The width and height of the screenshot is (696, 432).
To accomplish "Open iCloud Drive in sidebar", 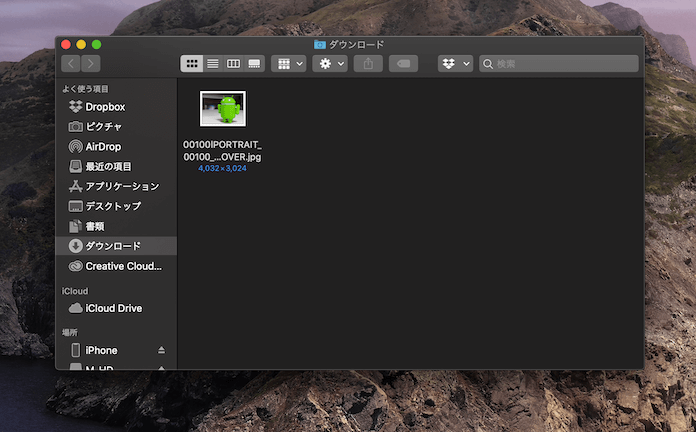I will [x=116, y=308].
